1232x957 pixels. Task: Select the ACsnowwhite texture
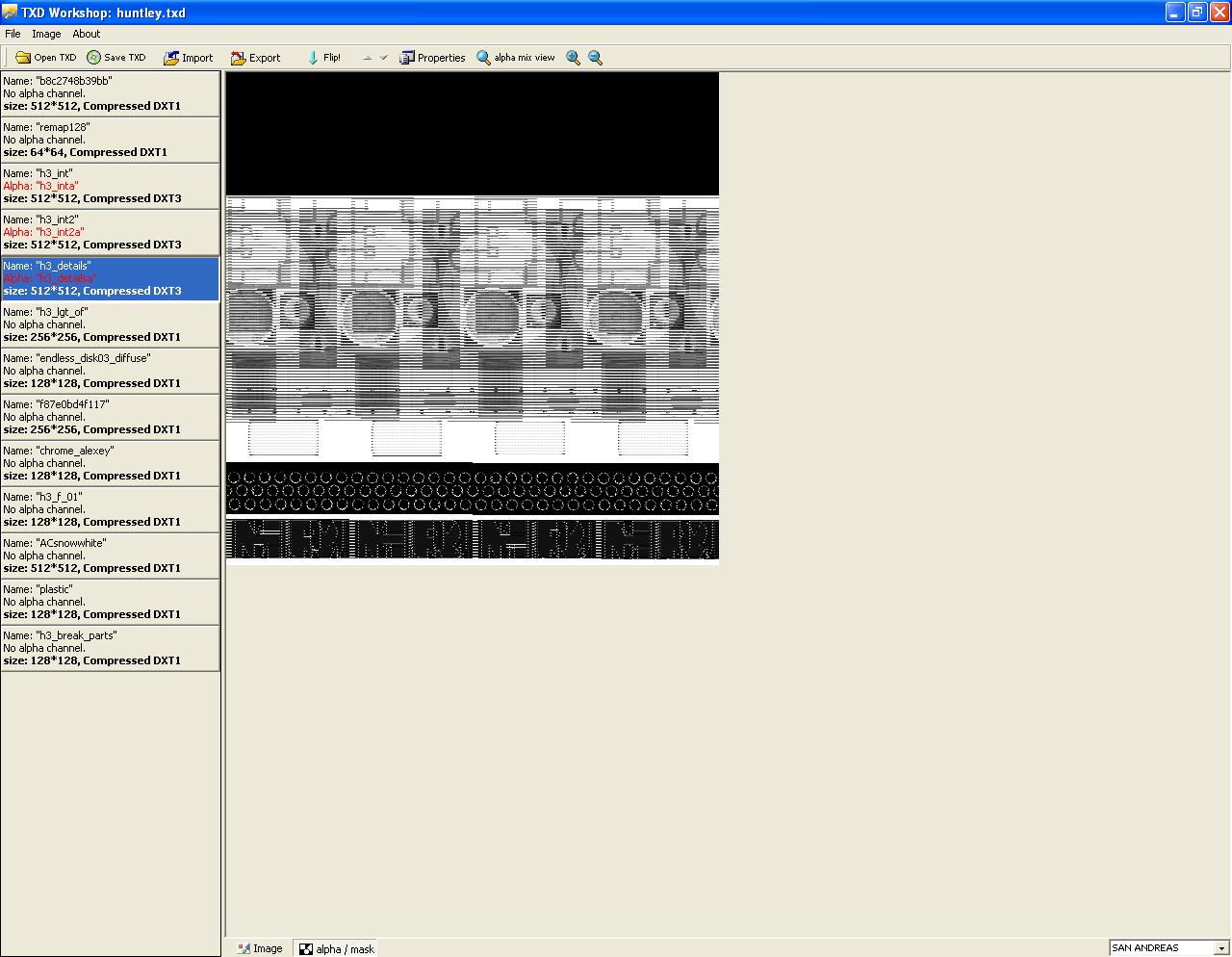click(111, 556)
